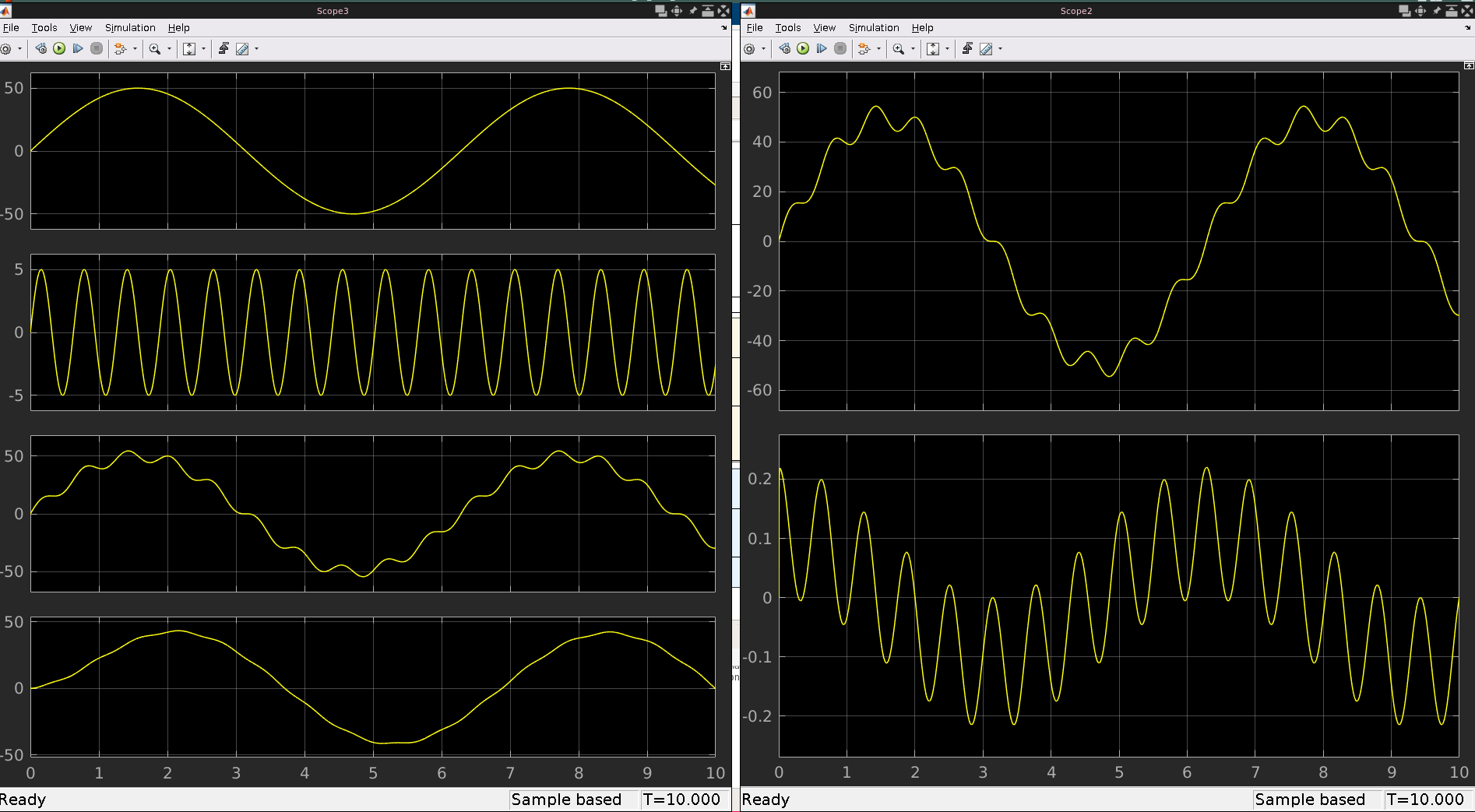1475x812 pixels.
Task: Run the simulation in Scope2
Action: click(802, 48)
